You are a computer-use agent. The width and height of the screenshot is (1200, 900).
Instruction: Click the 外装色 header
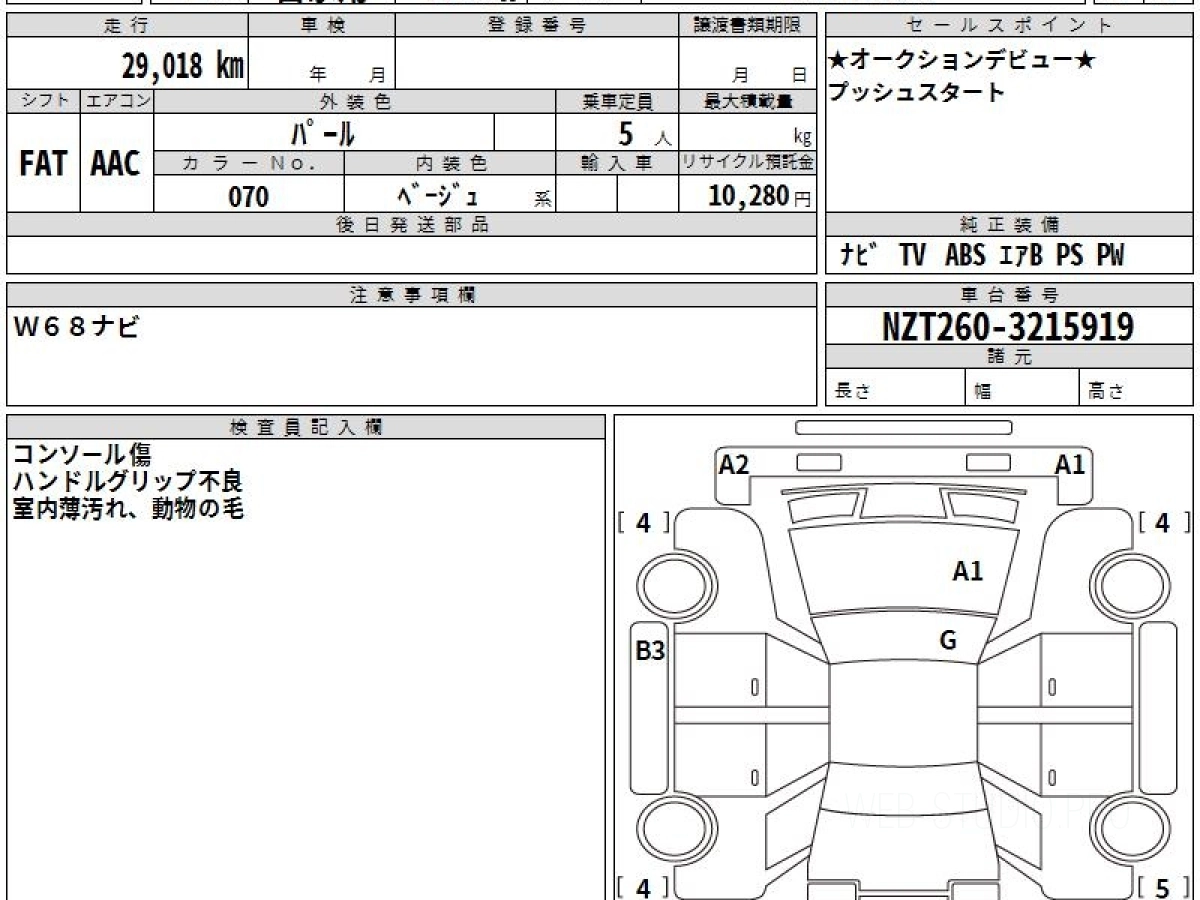click(355, 101)
